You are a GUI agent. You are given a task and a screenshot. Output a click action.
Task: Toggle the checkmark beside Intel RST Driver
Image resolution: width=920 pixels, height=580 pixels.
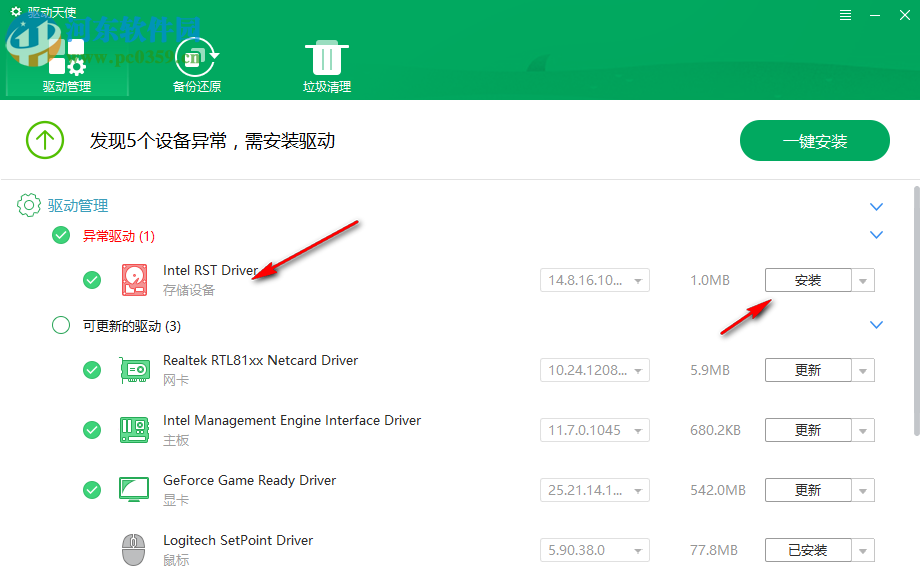92,280
